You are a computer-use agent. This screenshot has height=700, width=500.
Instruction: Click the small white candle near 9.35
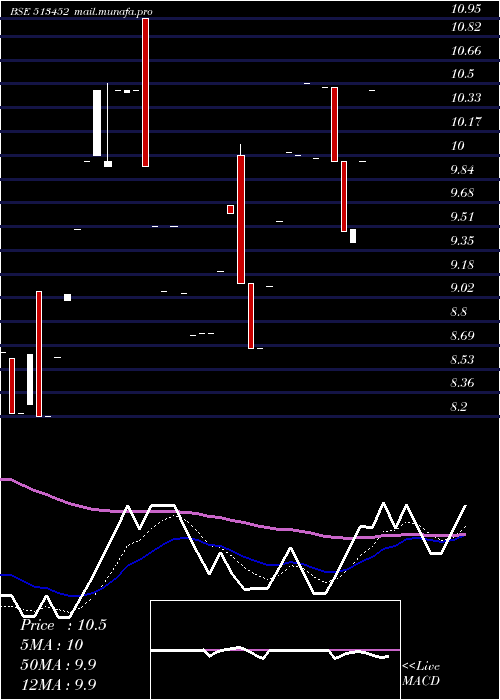click(x=353, y=236)
